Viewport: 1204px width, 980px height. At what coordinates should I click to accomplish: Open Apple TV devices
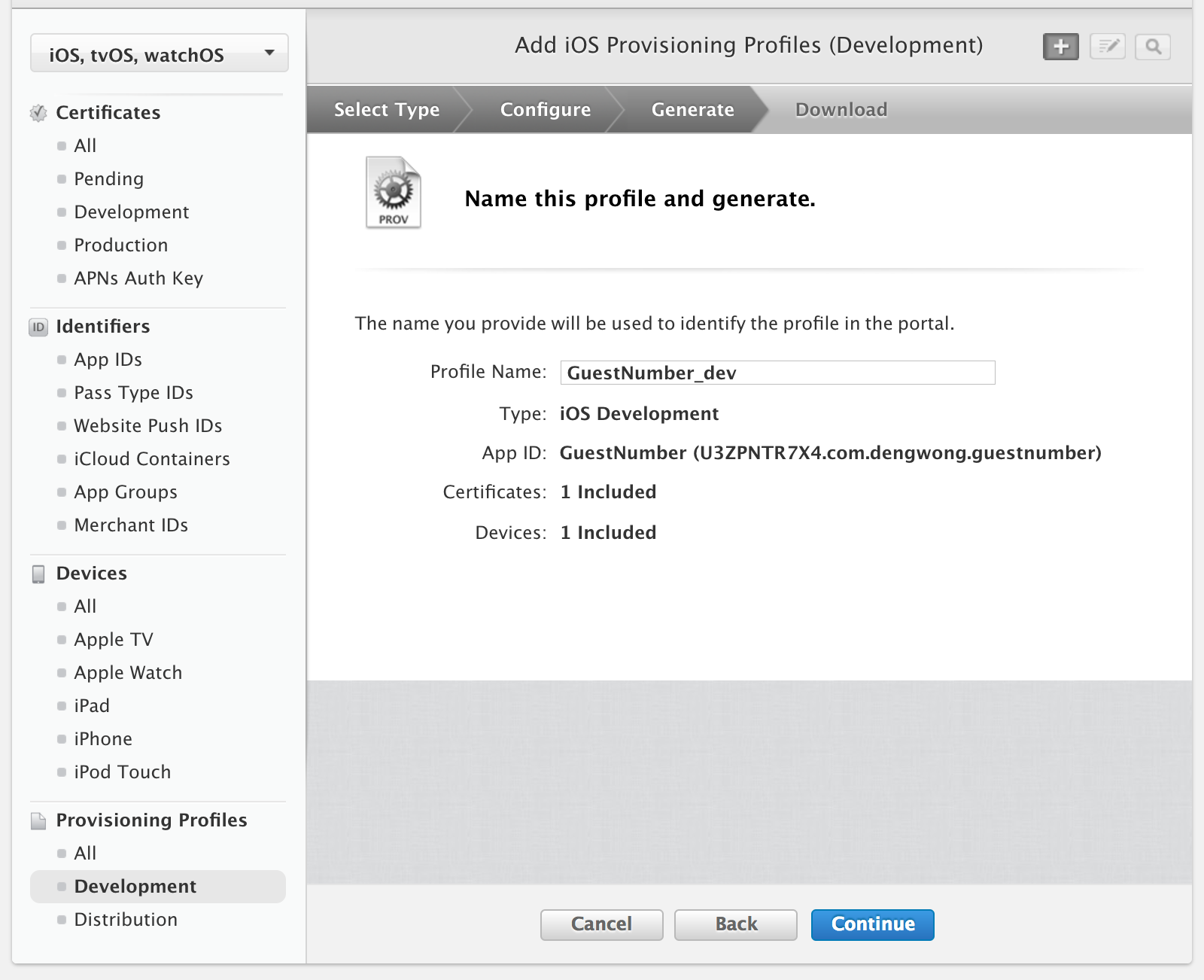[x=113, y=640]
